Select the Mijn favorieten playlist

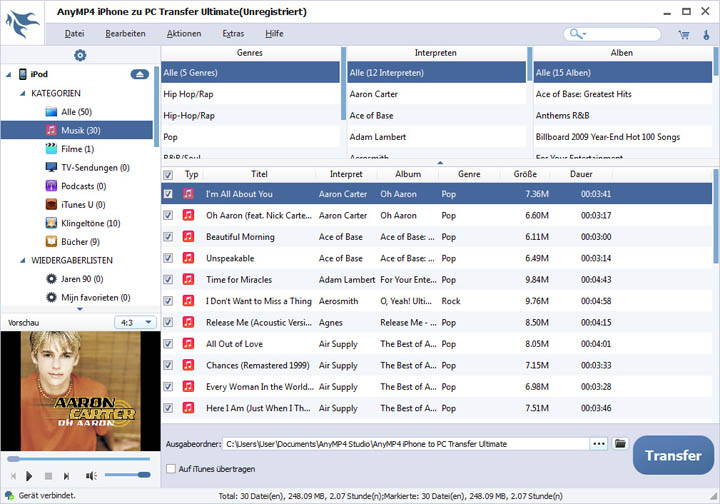pyautogui.click(x=88, y=297)
